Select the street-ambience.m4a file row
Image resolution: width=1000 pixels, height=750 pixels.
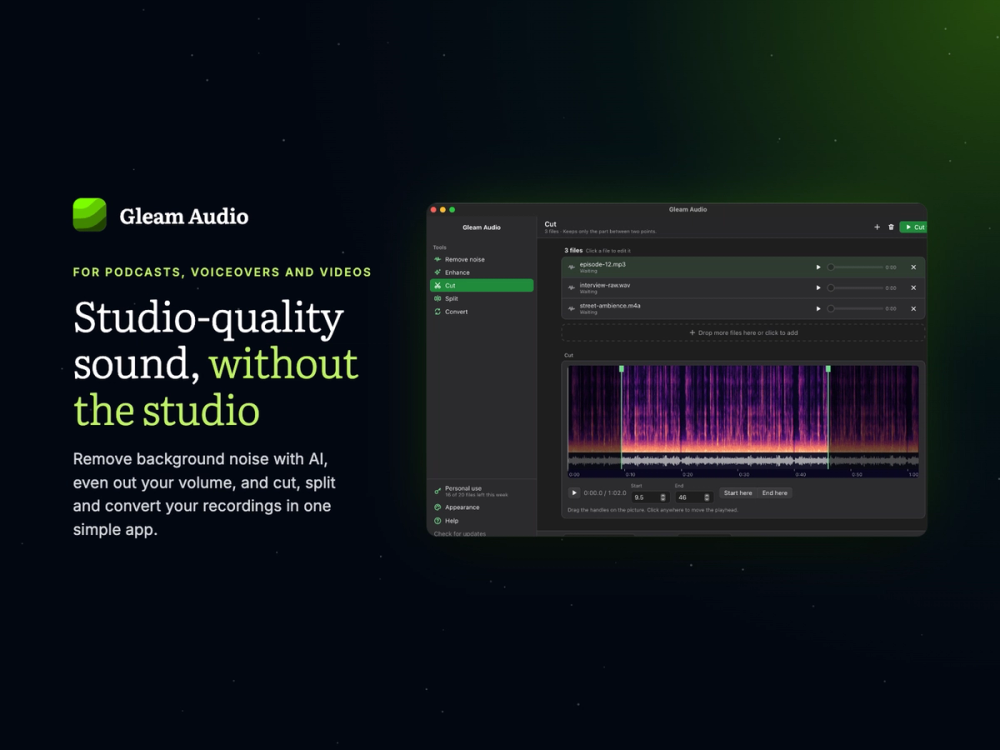(743, 309)
